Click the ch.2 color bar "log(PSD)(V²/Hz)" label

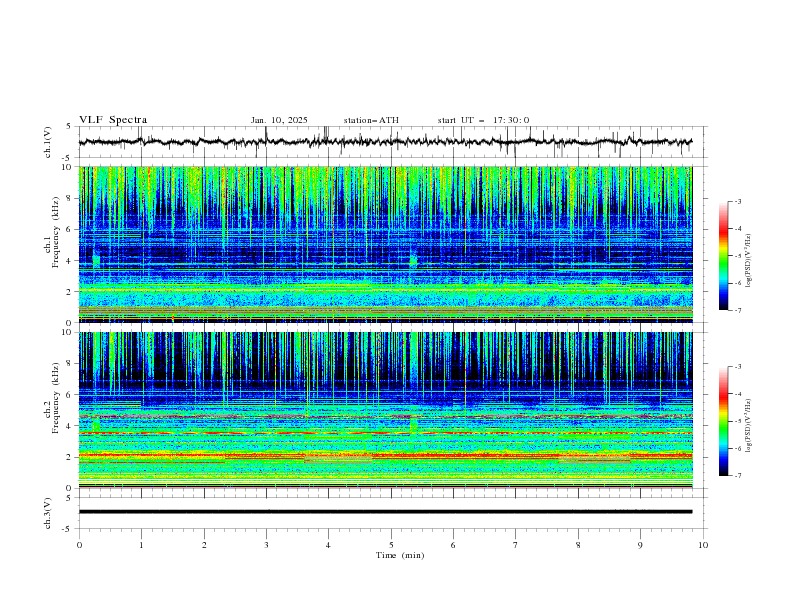749,426
